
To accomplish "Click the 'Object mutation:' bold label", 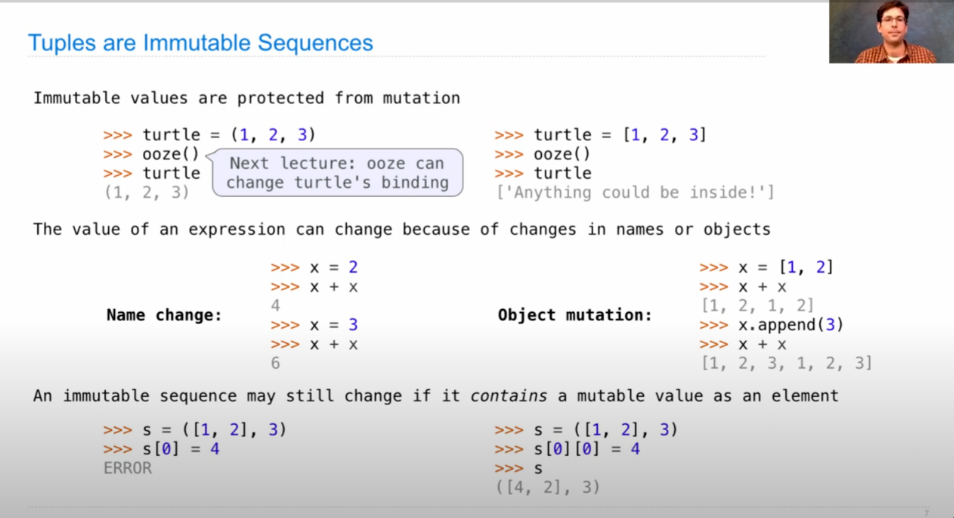I will click(574, 315).
